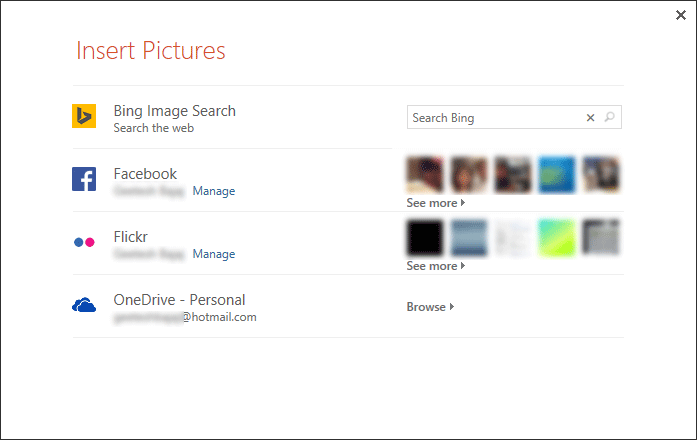Select the blue Facebook thumbnail
The height and width of the screenshot is (440, 697).
tap(557, 174)
